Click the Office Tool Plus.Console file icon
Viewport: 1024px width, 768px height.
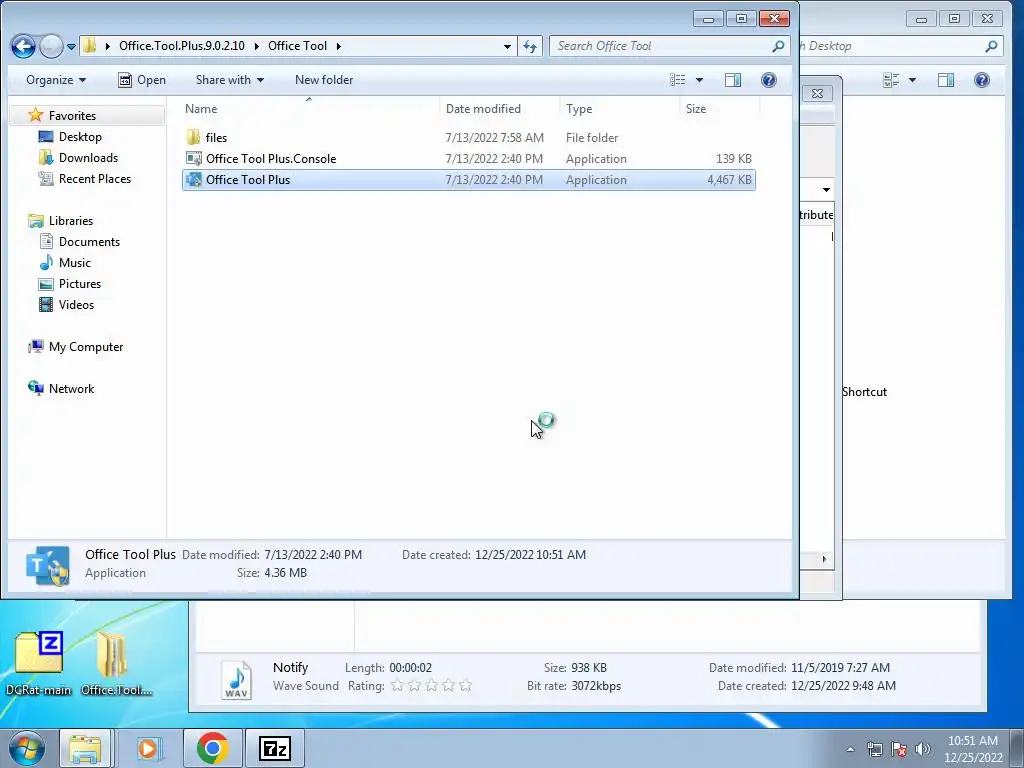tap(193, 159)
